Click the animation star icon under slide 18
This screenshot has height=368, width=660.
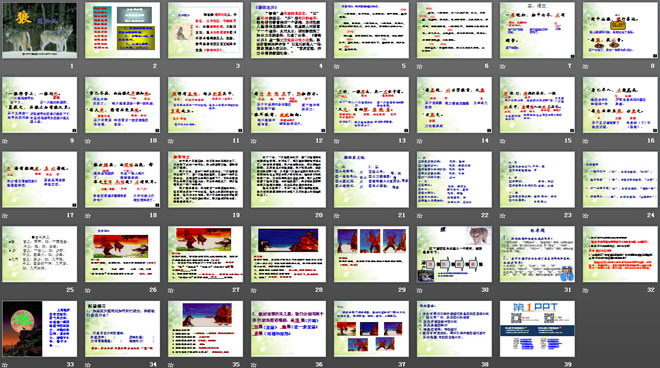tap(88, 216)
